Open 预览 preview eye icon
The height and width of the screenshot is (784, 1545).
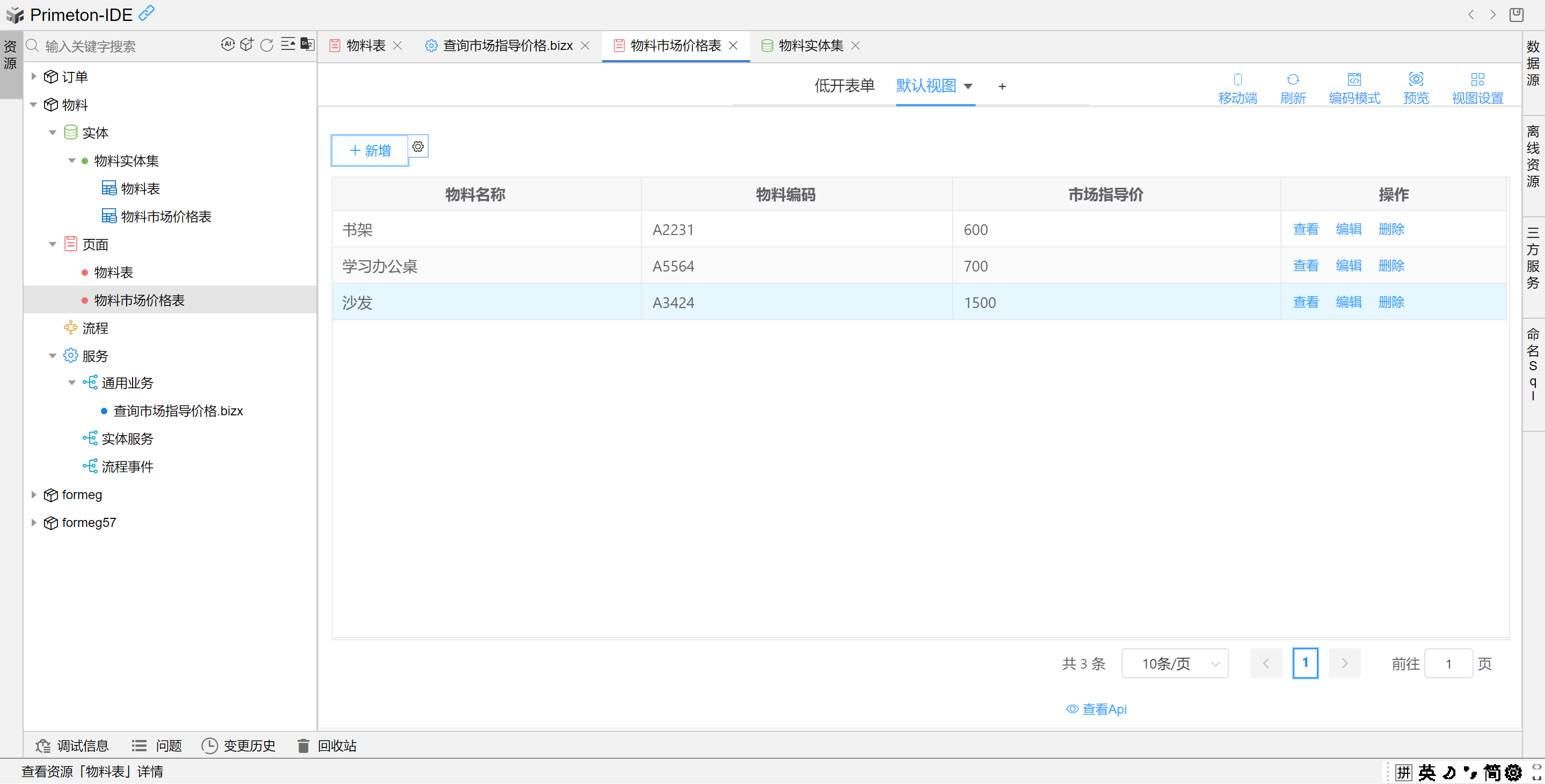coord(1416,79)
